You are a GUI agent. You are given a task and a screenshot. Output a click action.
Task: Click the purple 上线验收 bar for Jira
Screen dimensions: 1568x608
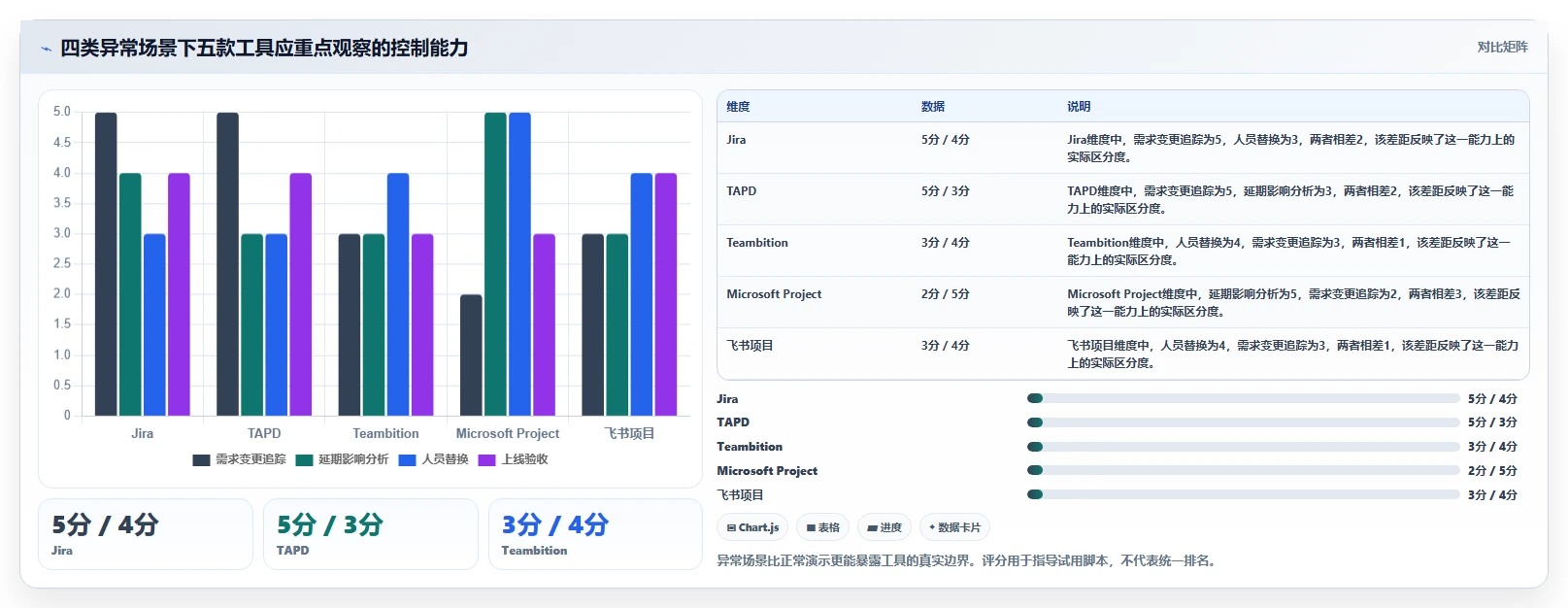[179, 294]
